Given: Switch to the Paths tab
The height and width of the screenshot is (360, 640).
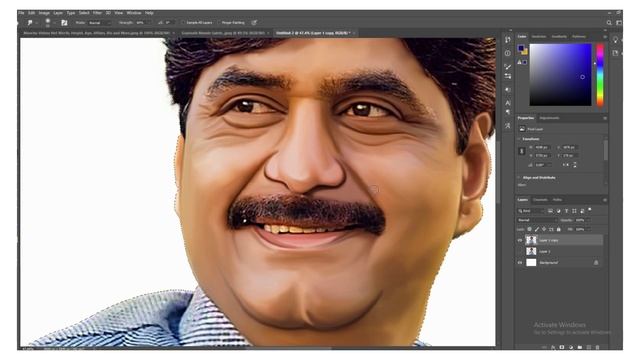Looking at the screenshot, I should tap(558, 200).
